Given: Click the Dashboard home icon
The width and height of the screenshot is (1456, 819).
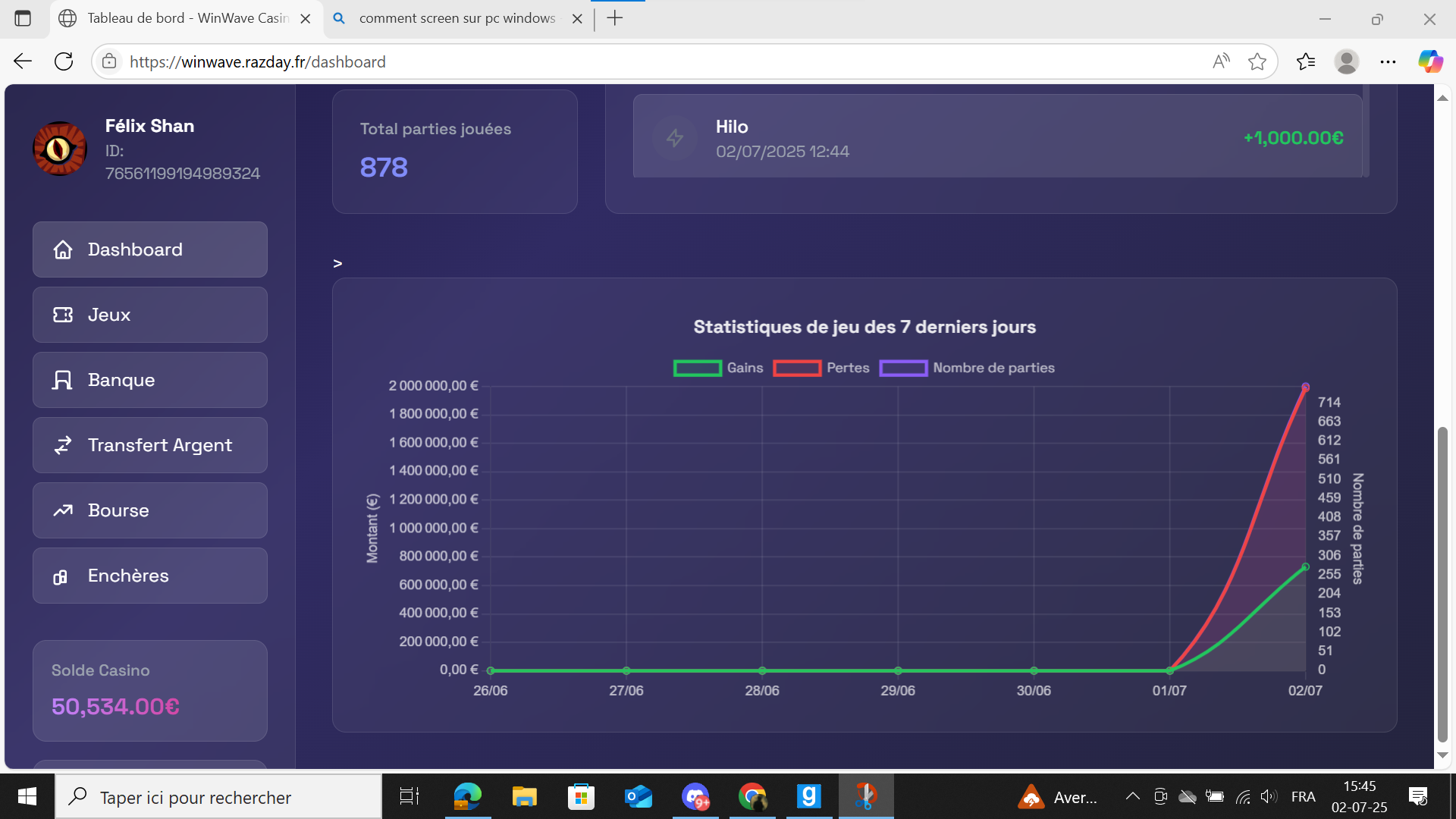Looking at the screenshot, I should coord(63,249).
